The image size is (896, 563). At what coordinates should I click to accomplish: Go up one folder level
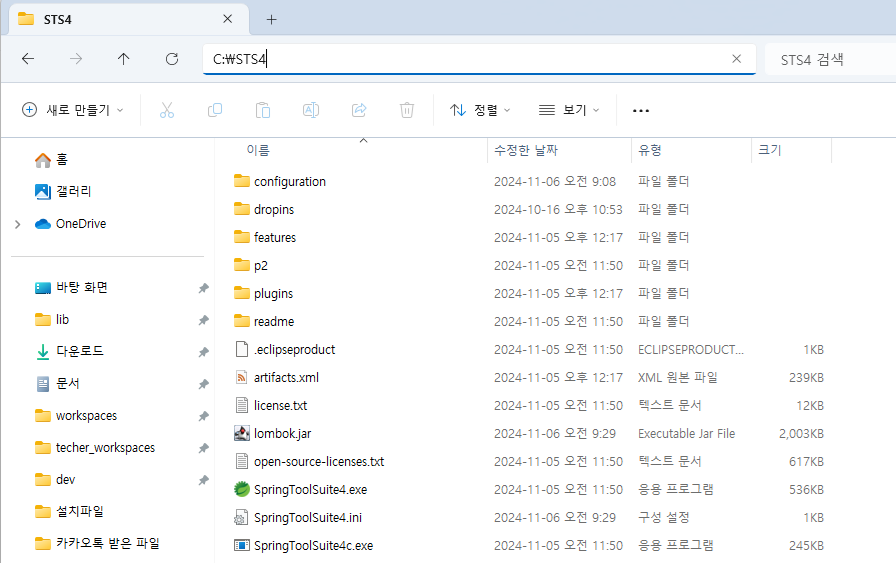tap(123, 59)
